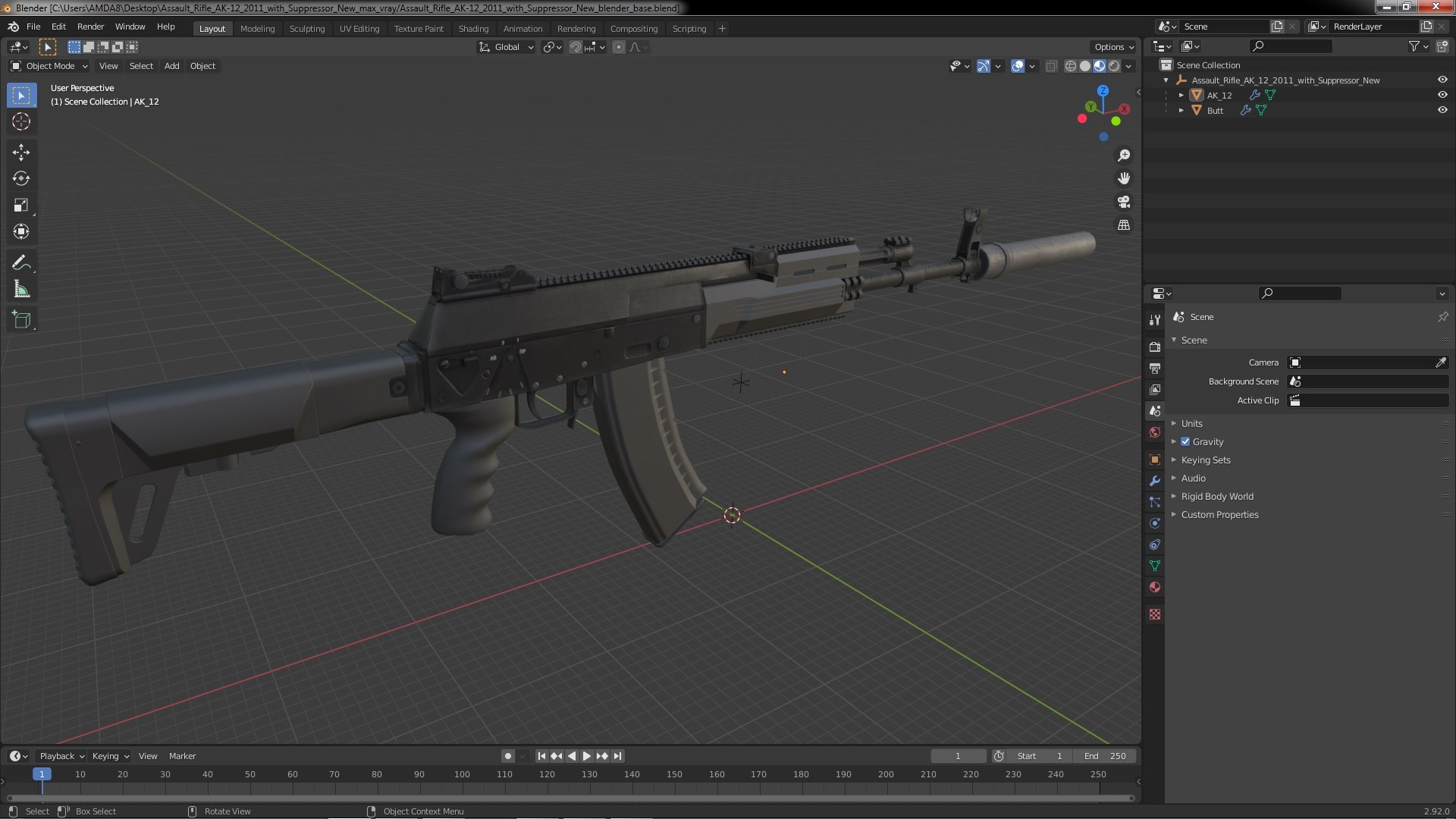Click the zoom view magnifier icon
Image resolution: width=1456 pixels, height=819 pixels.
1124,155
